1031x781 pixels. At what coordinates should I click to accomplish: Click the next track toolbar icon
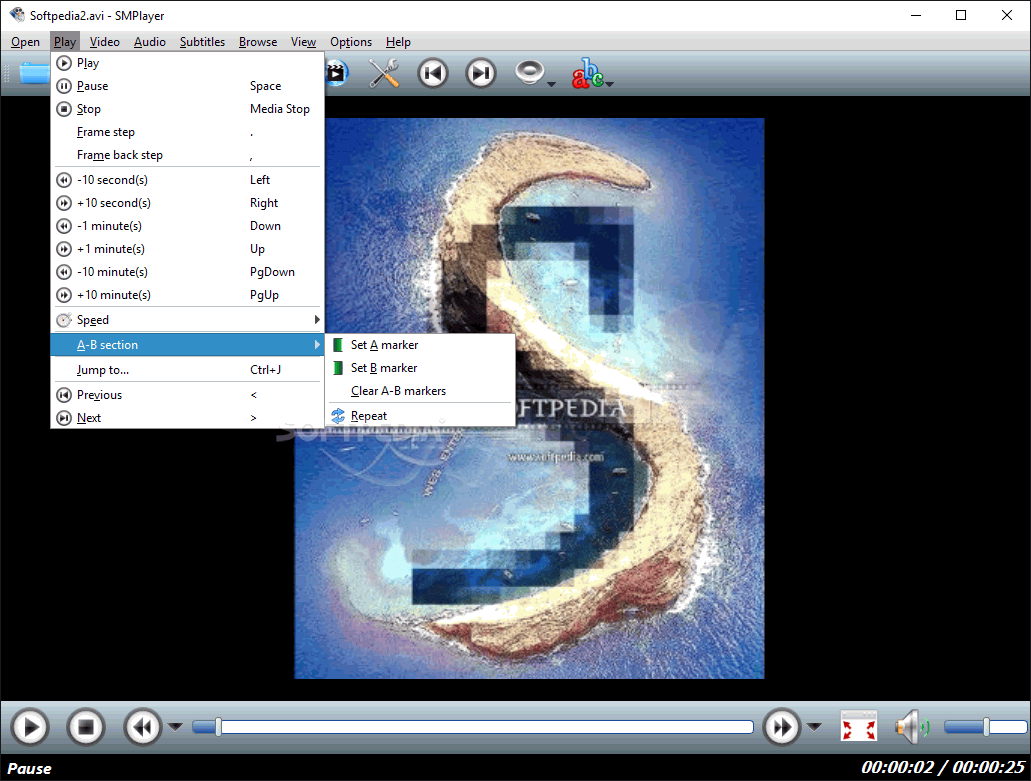coord(481,73)
